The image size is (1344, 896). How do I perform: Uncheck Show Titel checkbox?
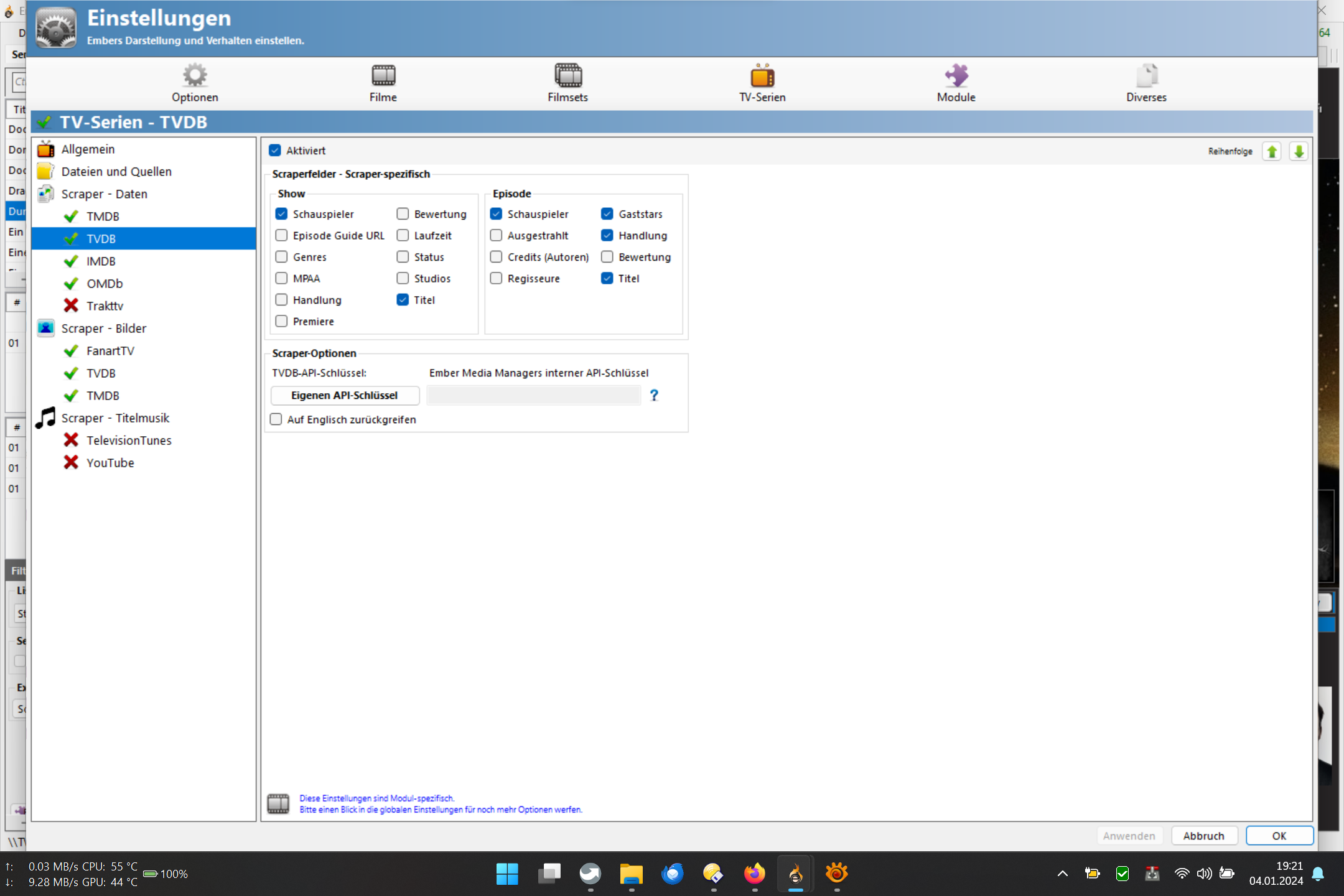click(x=403, y=300)
